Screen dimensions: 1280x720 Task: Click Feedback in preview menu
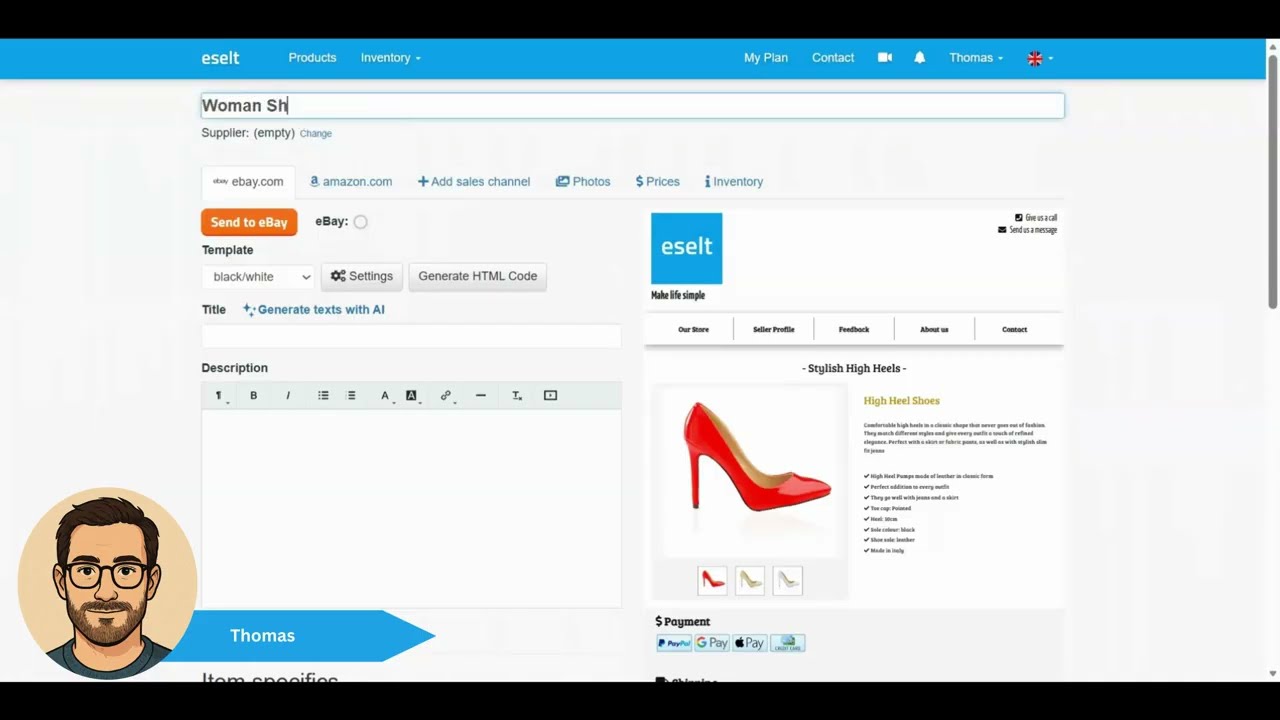coord(854,329)
